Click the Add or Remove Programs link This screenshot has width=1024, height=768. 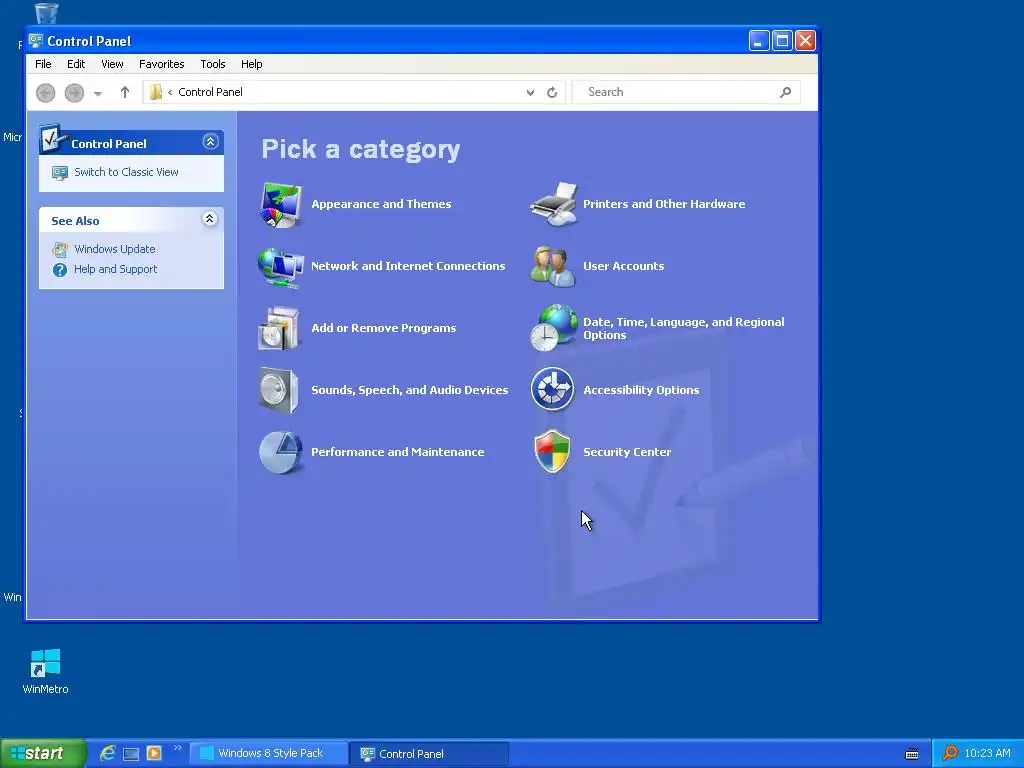[x=384, y=328]
